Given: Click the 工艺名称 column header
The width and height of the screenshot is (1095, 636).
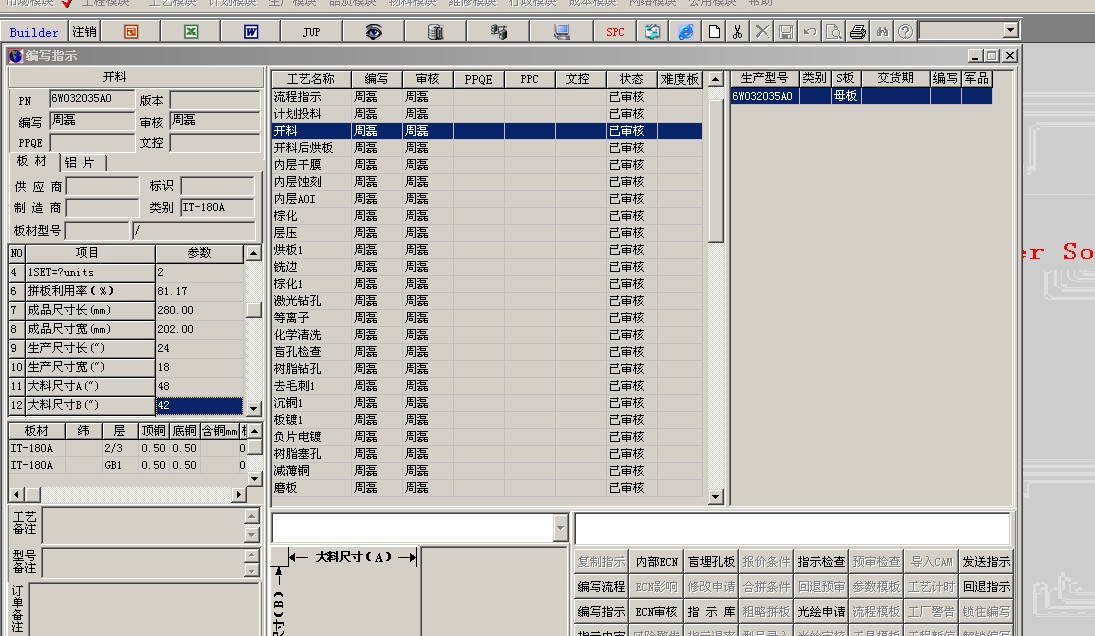Looking at the screenshot, I should pyautogui.click(x=311, y=79).
